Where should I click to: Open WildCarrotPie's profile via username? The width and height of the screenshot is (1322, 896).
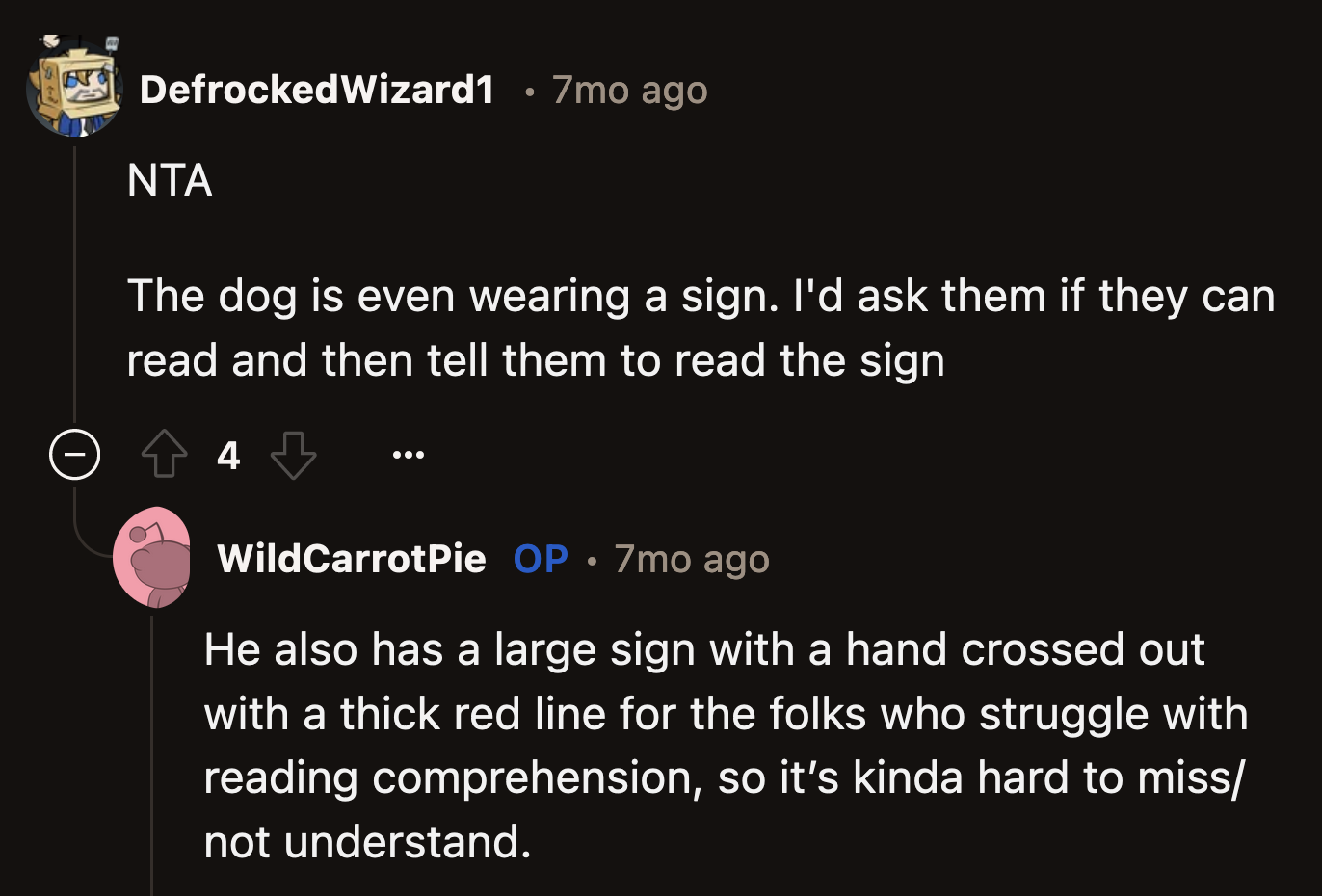352,559
